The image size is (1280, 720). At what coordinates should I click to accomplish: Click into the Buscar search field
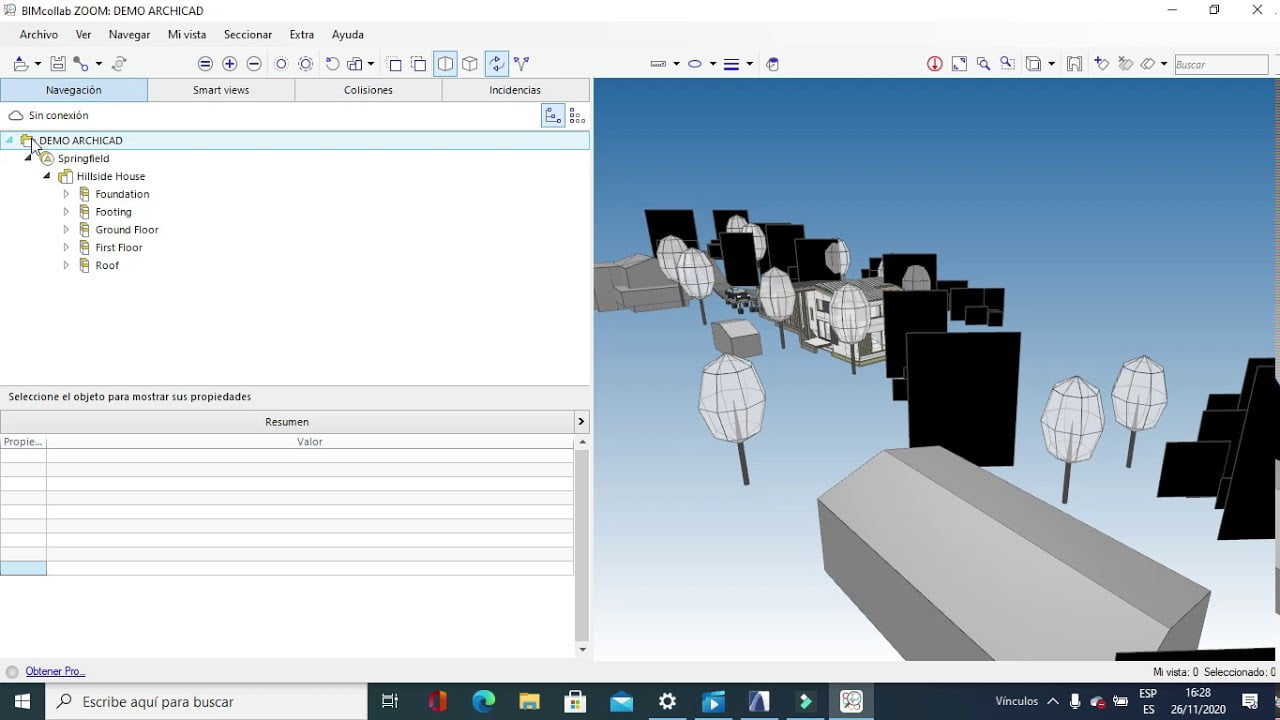click(x=1220, y=64)
